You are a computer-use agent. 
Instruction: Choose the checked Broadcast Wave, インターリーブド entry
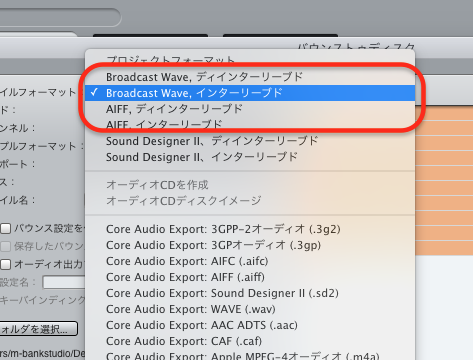(x=250, y=93)
